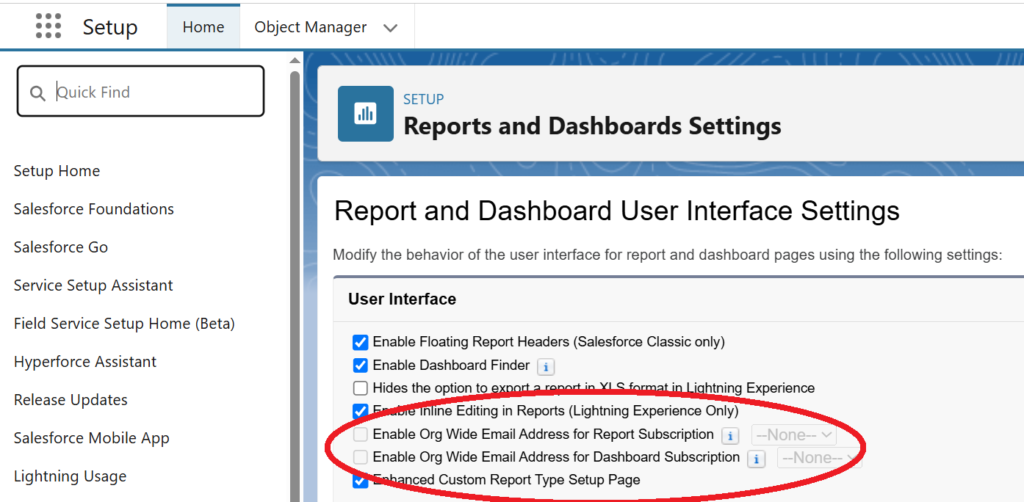Switch to the Object Manager tab

310,27
